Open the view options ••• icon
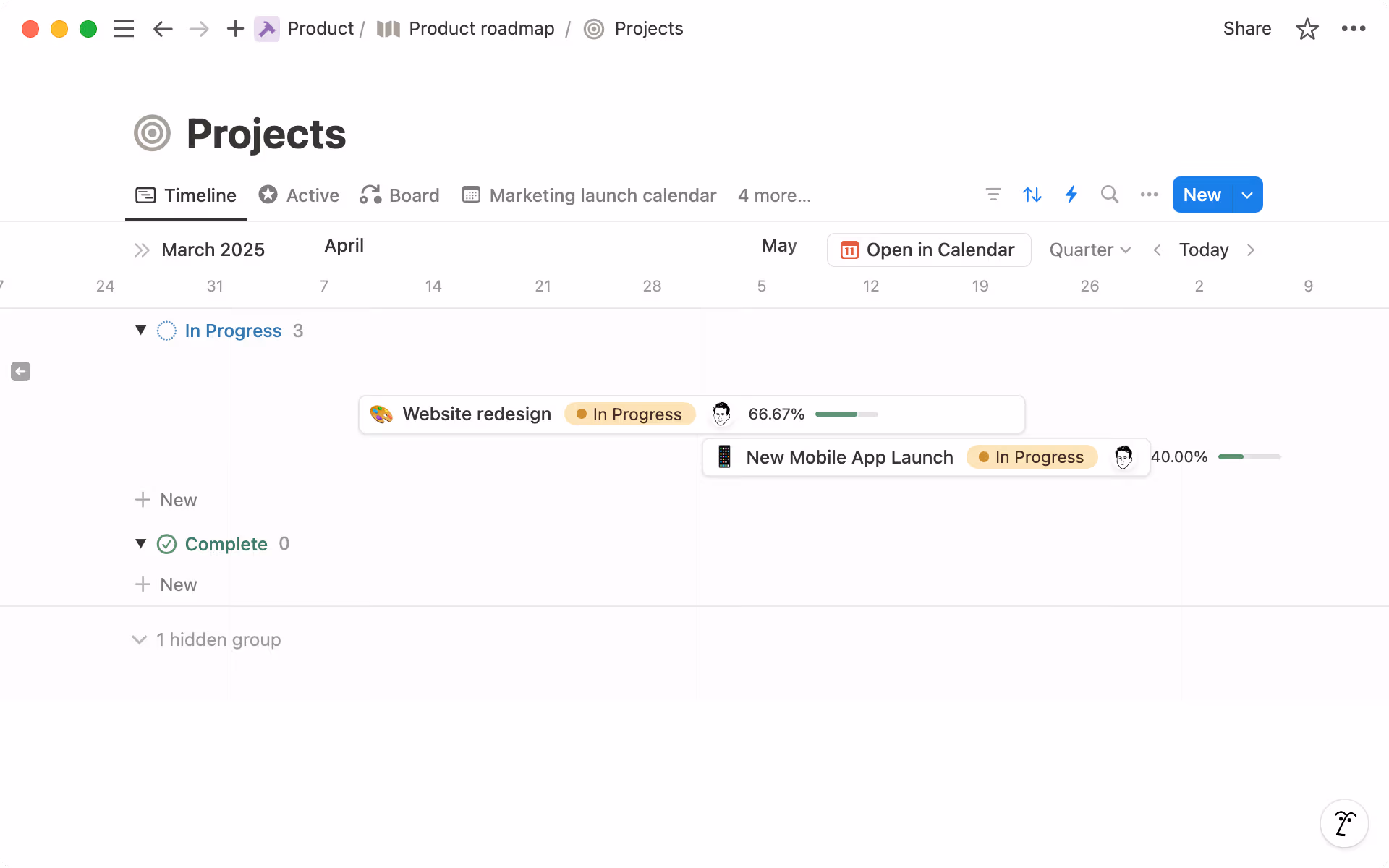1389x868 pixels. 1148,195
